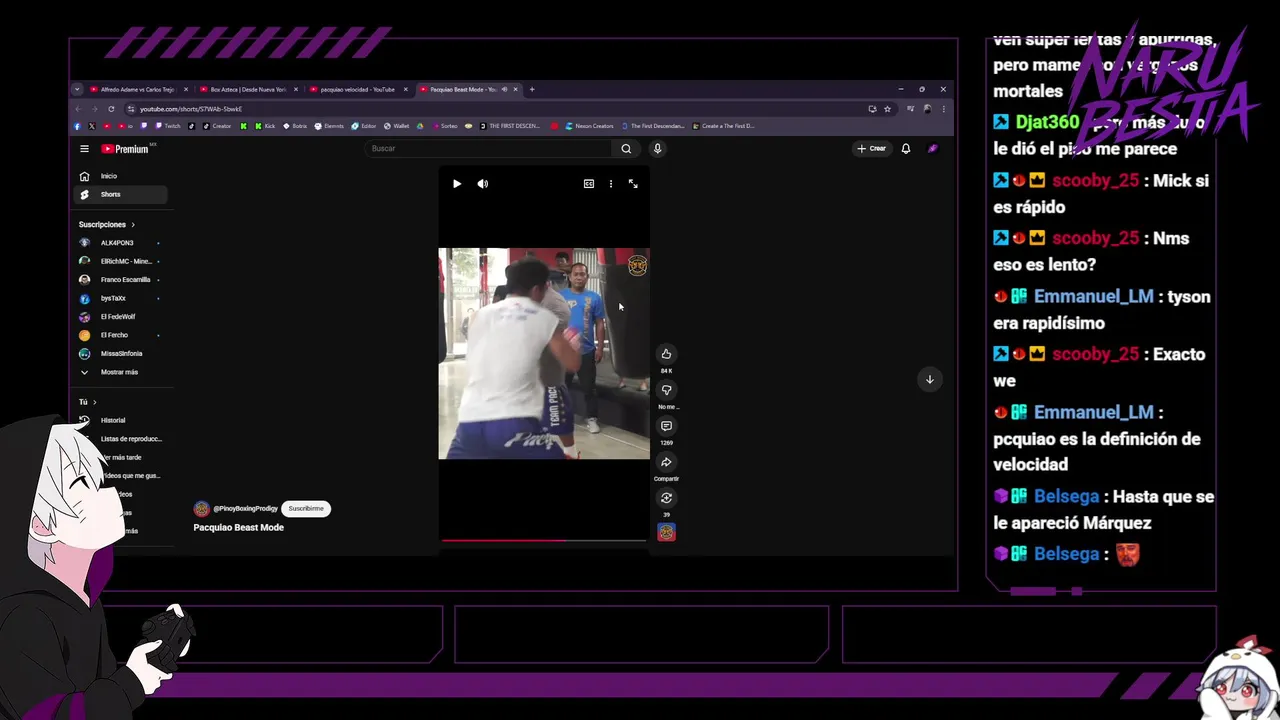Open the channel watermark logo on video
Screen dimensions: 1280x720
(637, 265)
